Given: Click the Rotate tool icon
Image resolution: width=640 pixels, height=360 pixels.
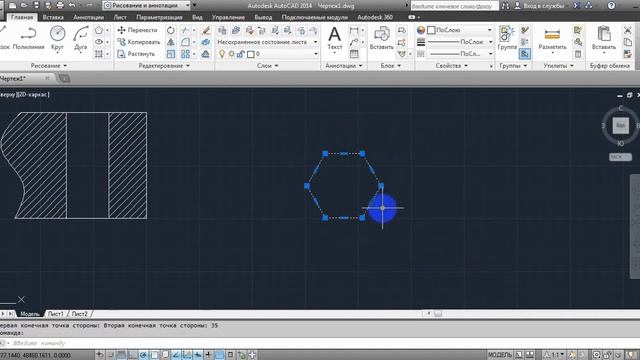Looking at the screenshot, I should pyautogui.click(x=171, y=30).
